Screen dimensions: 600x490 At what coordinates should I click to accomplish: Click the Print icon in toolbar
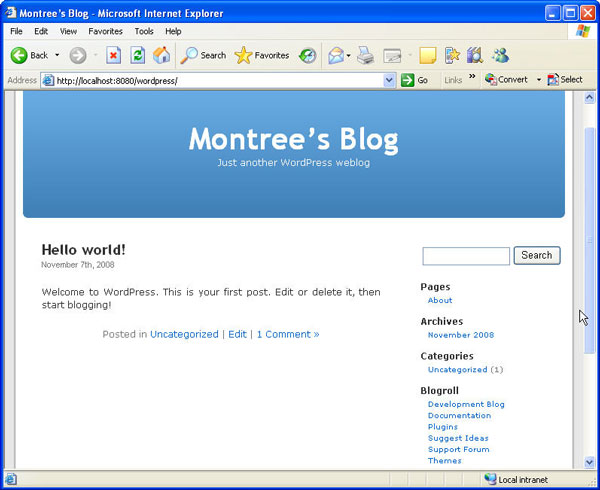366,55
